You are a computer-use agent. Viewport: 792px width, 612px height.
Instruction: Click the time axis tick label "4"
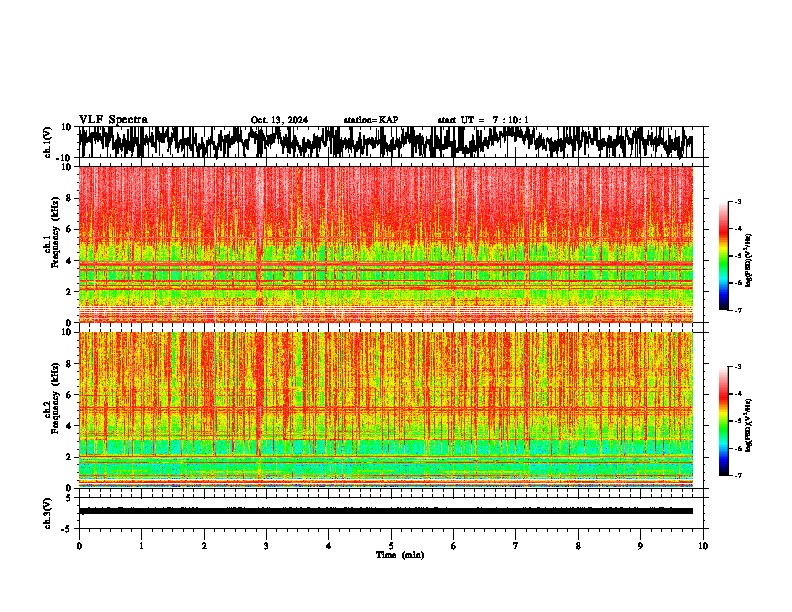click(x=329, y=546)
